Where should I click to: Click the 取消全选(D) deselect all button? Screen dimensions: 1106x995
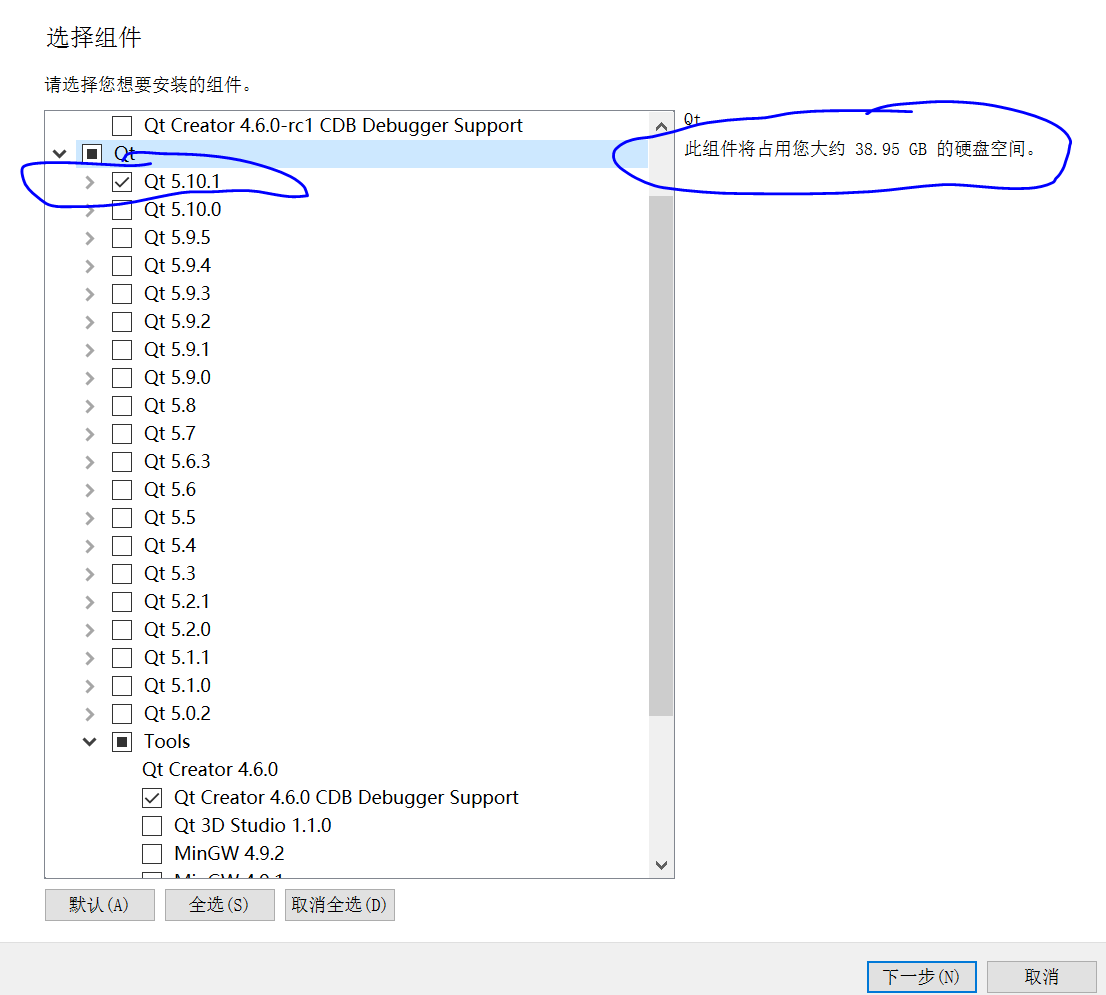point(339,905)
